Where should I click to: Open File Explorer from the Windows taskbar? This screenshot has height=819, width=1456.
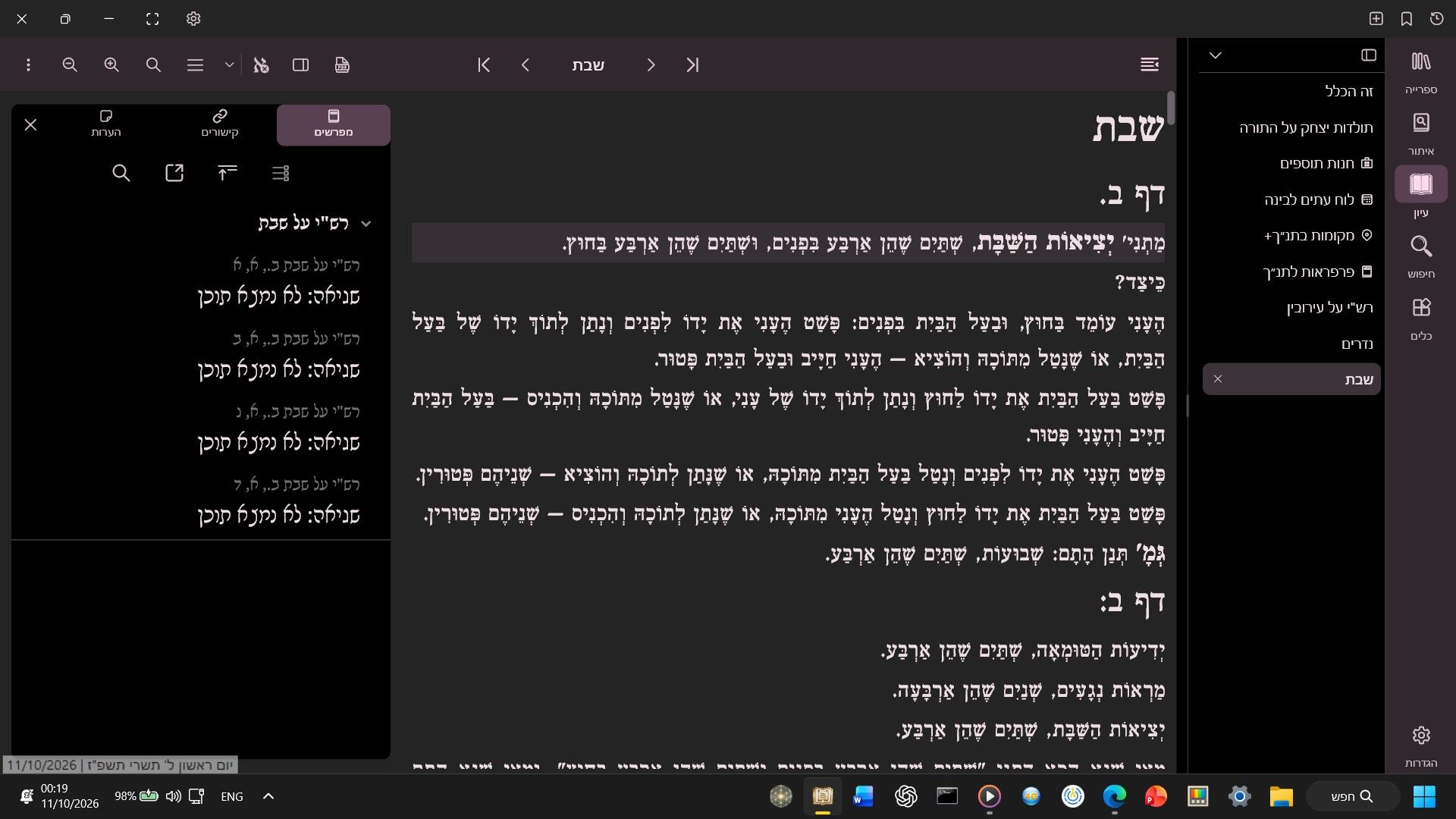click(1282, 796)
